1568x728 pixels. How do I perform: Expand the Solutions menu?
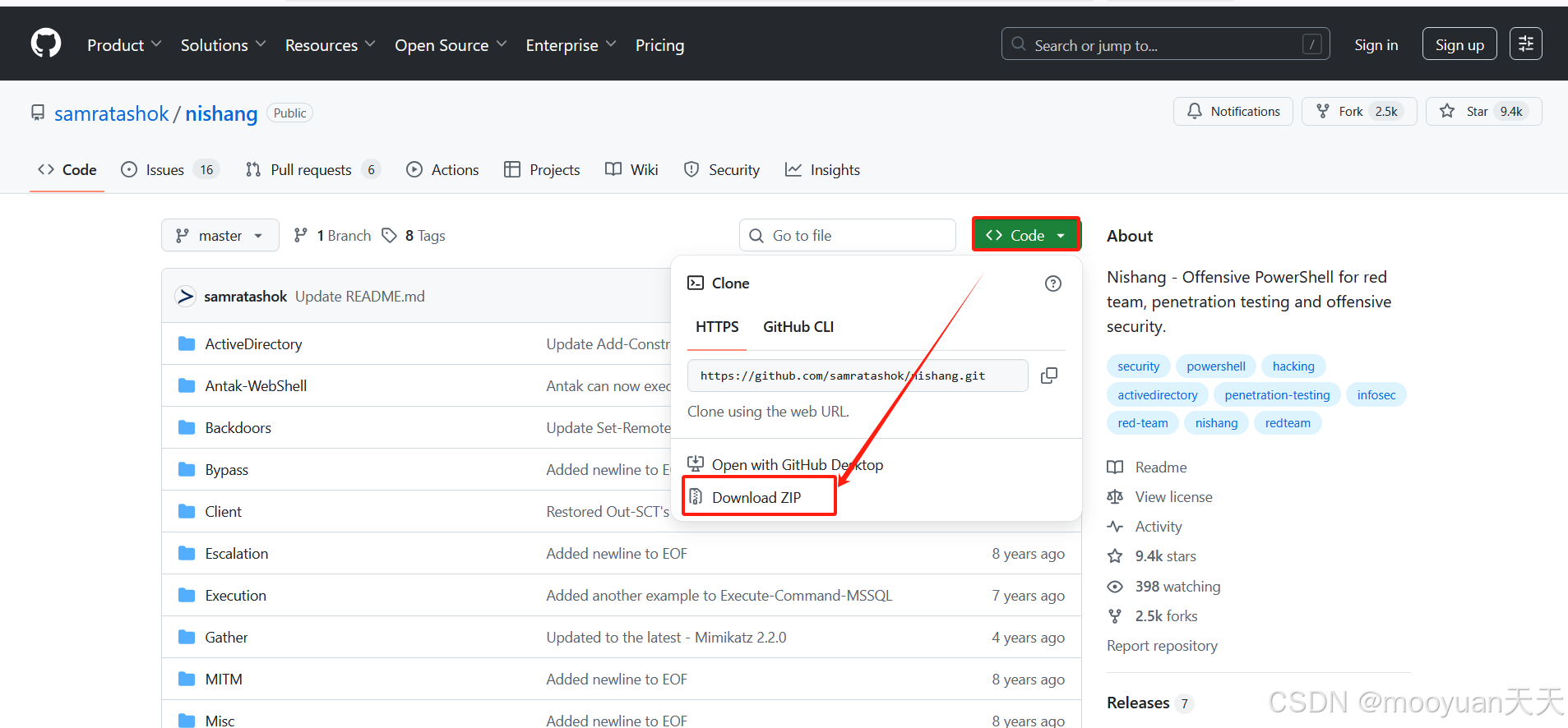(223, 45)
